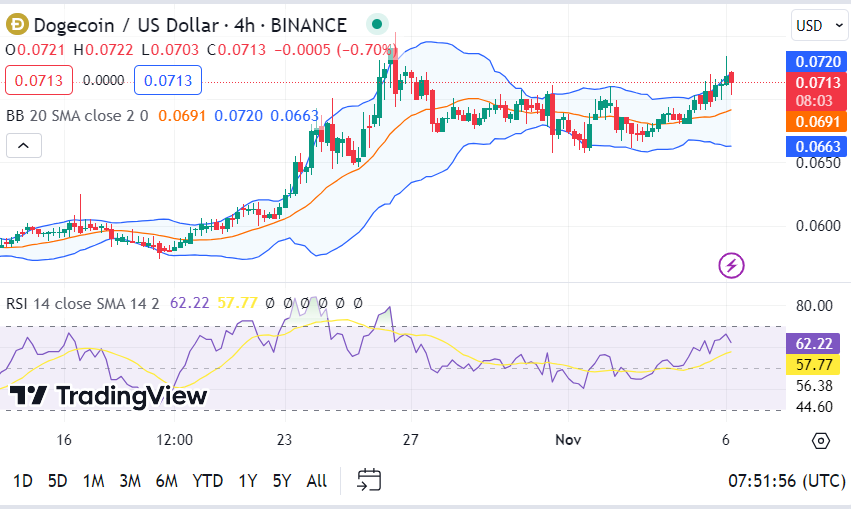
Task: Show the All time range
Action: click(x=317, y=481)
